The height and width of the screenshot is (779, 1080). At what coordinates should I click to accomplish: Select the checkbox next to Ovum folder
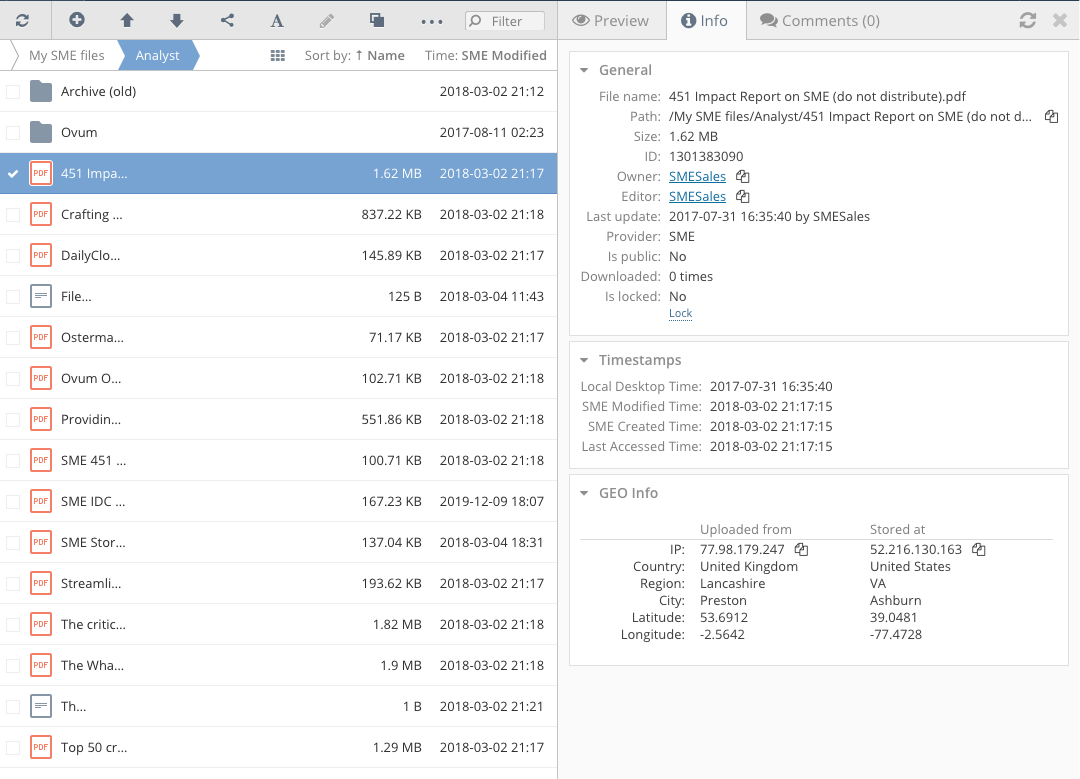[x=13, y=133]
